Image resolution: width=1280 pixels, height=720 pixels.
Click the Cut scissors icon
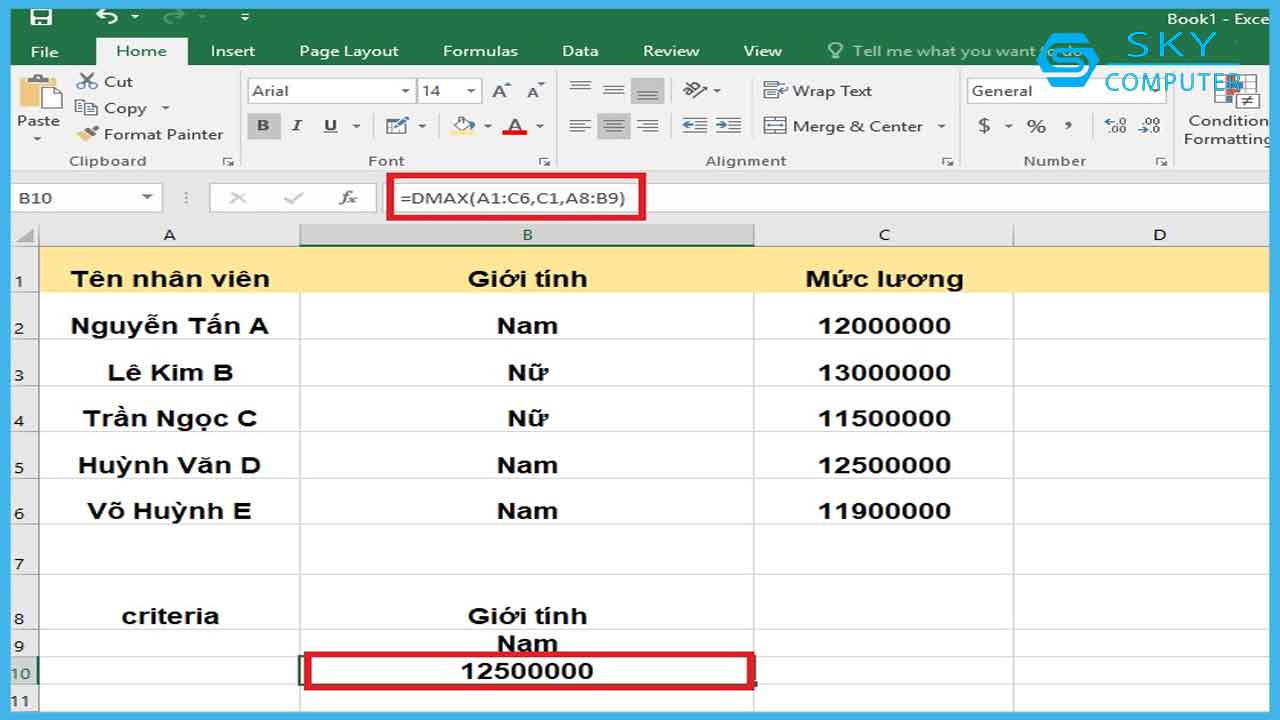87,82
